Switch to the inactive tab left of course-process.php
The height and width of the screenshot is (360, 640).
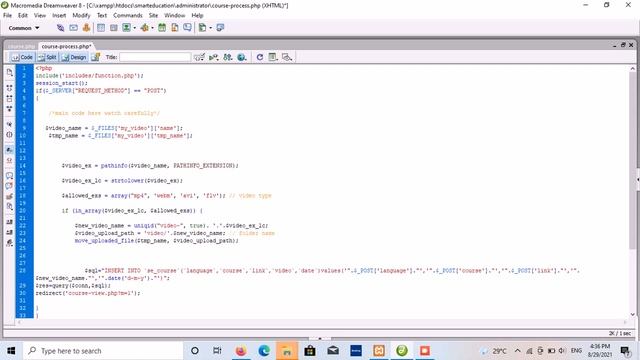click(x=21, y=46)
